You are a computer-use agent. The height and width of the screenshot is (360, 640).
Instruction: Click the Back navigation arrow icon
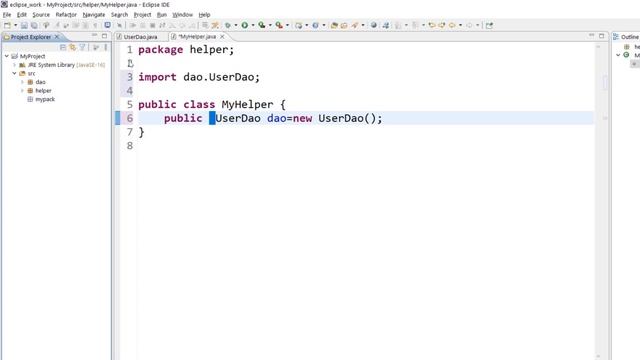pos(452,25)
